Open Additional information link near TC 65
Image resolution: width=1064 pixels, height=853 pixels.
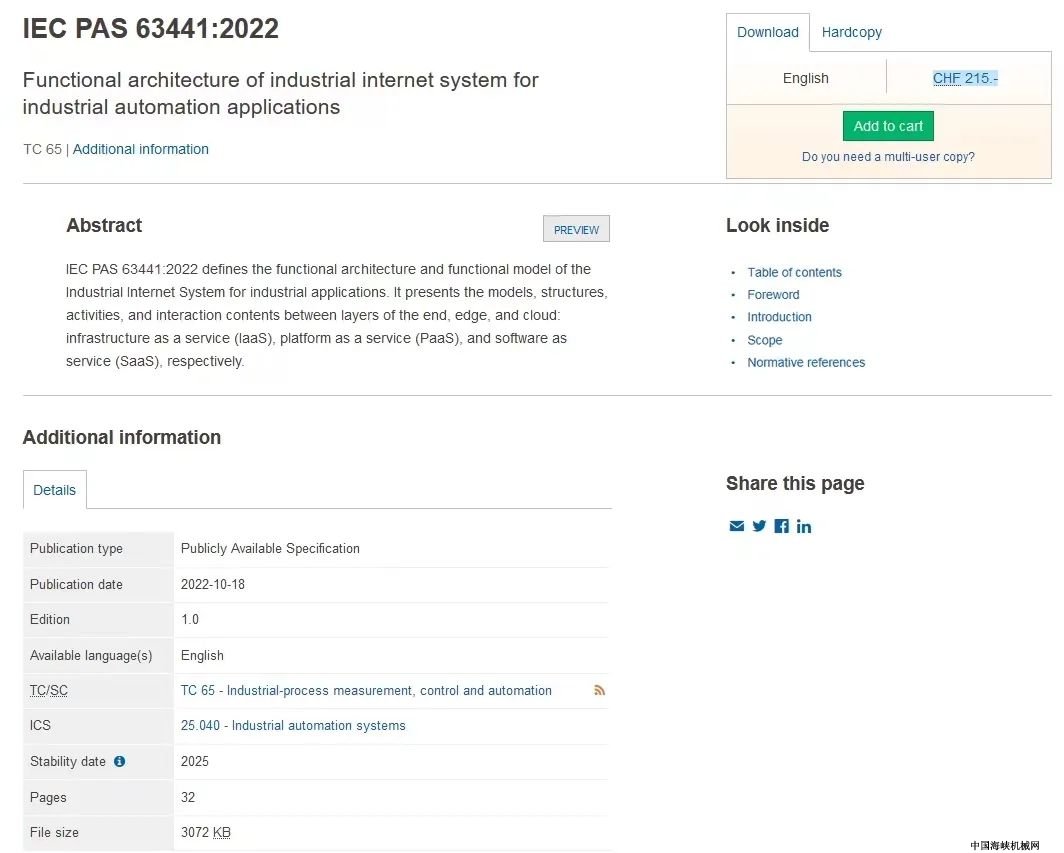140,149
